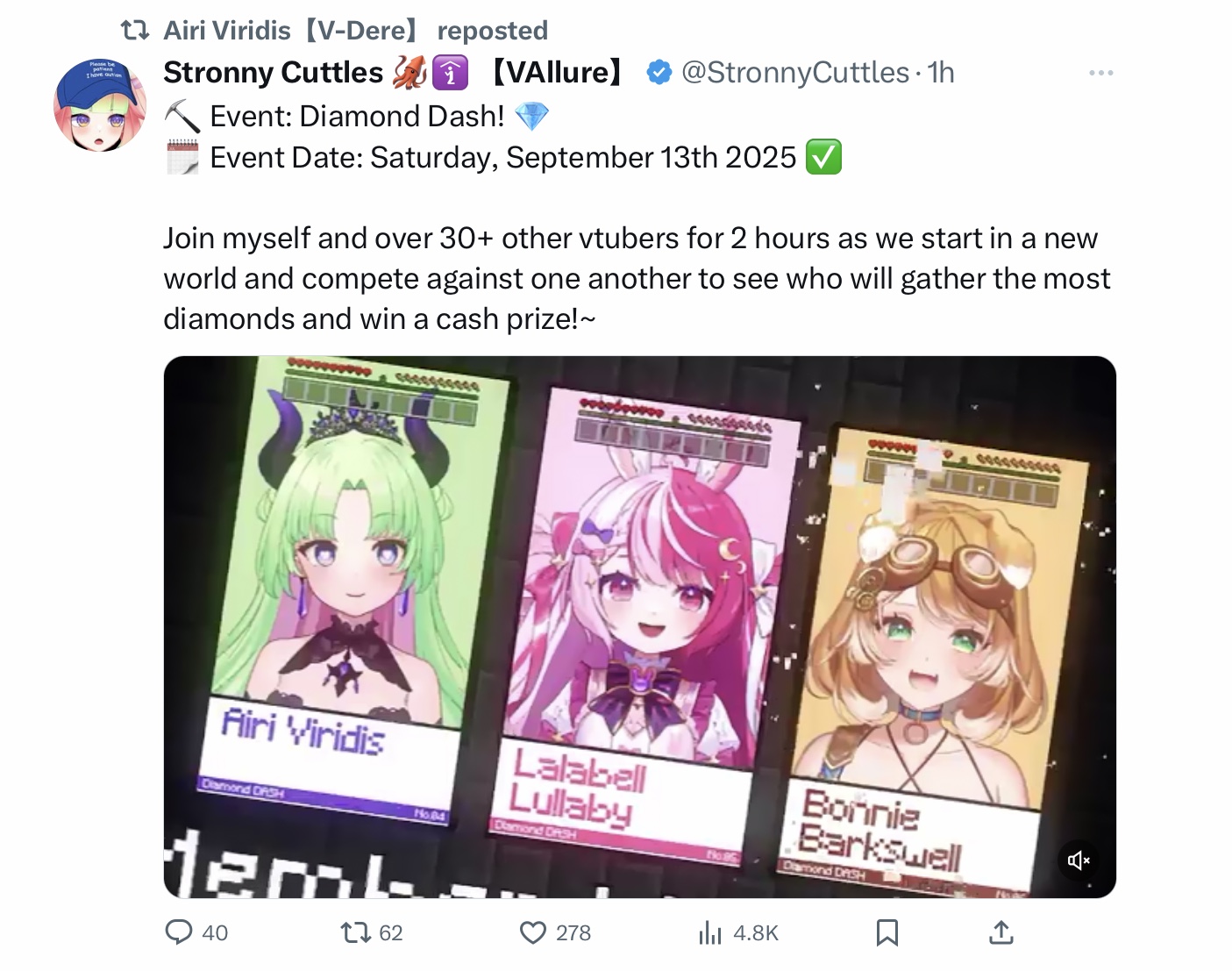Click the blue verified badge
The image size is (1232, 971).
click(x=659, y=73)
